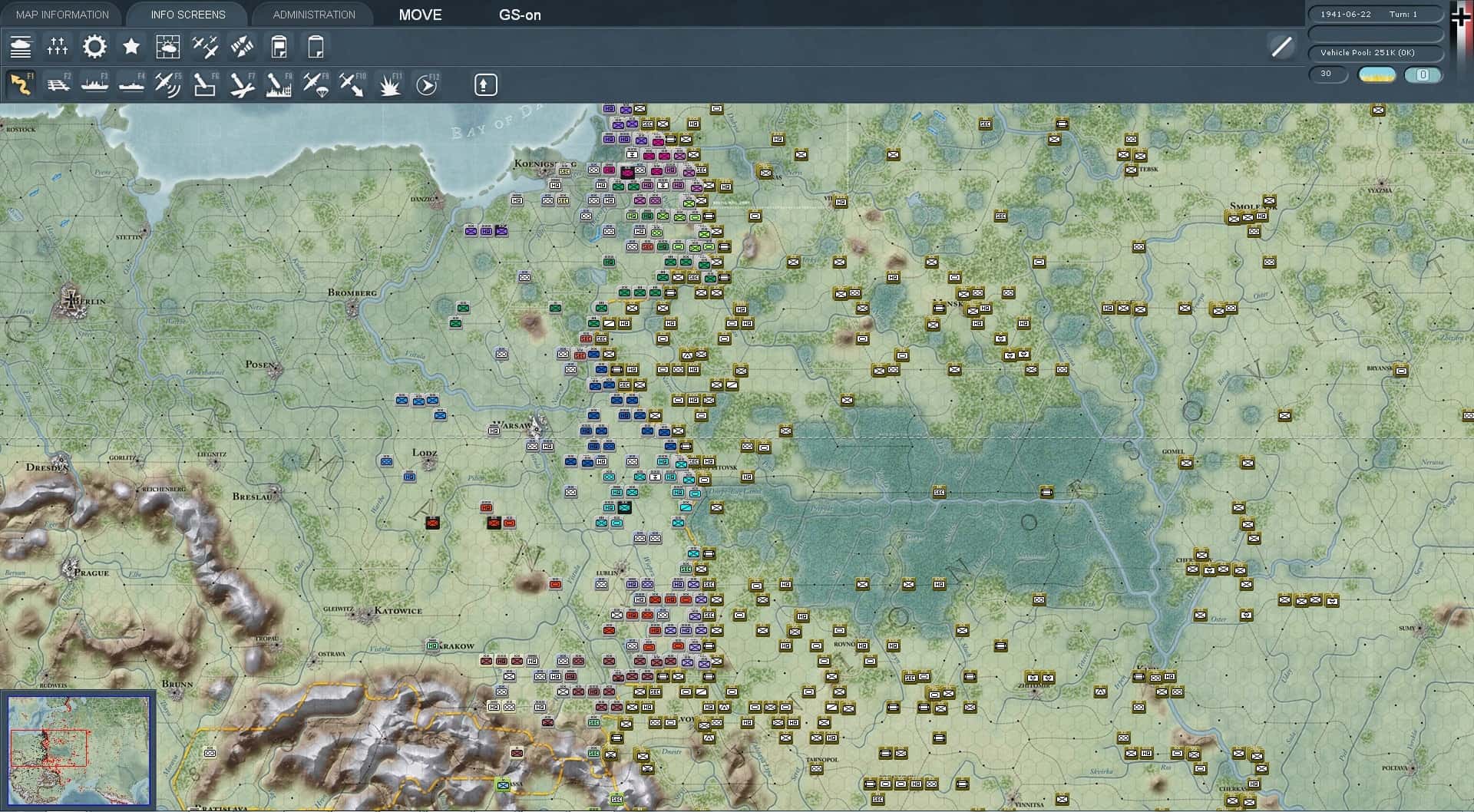
Task: Open the F3 naval transport mode
Action: click(x=94, y=84)
